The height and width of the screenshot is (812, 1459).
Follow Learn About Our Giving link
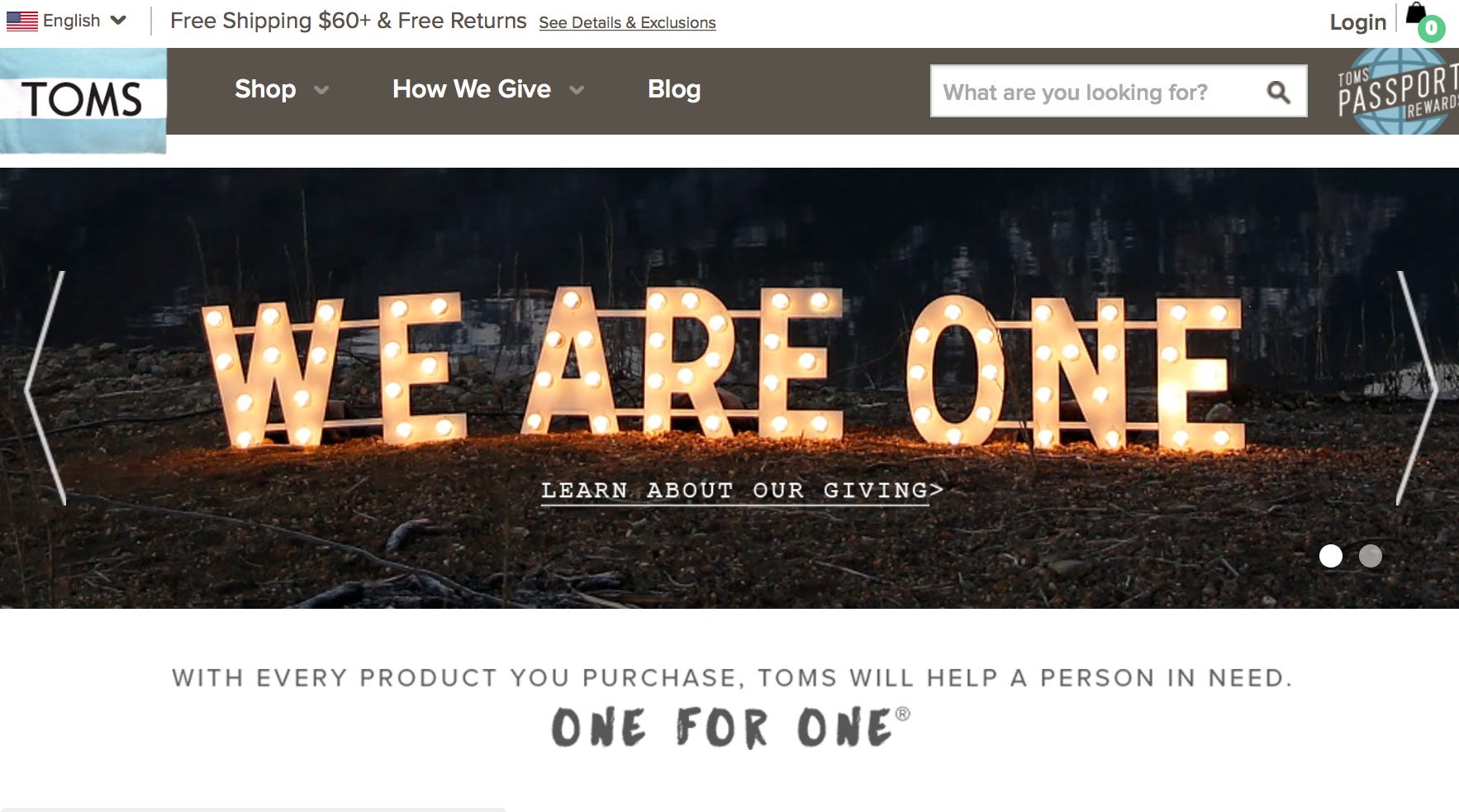click(x=742, y=491)
